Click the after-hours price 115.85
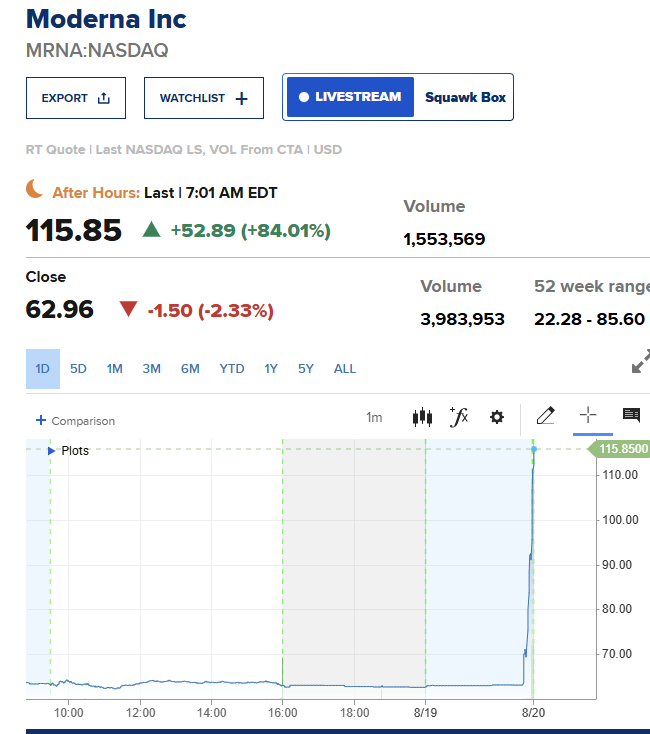650x734 pixels. click(x=73, y=230)
